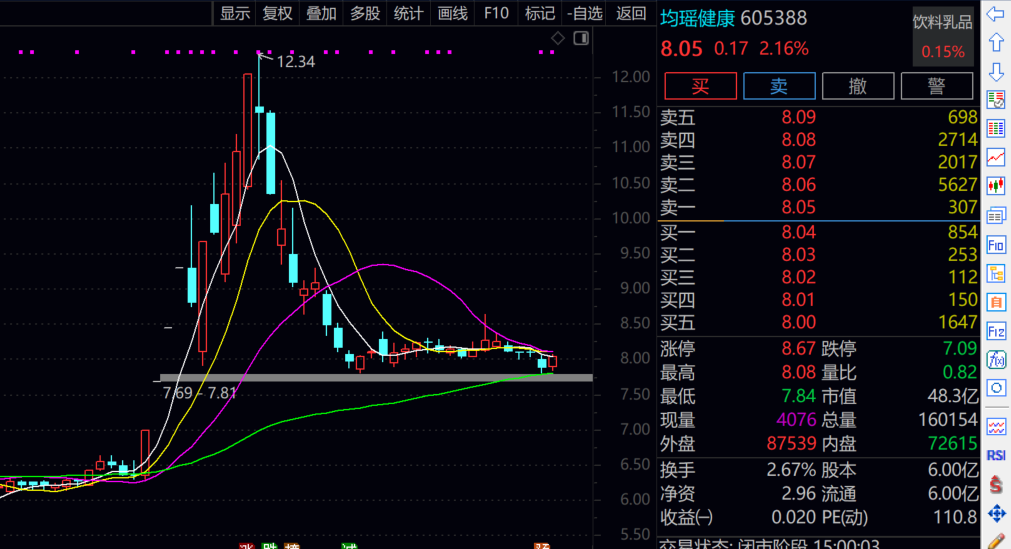Click the red 买 buy button
Viewport: 1011px width, 549px height.
click(700, 86)
